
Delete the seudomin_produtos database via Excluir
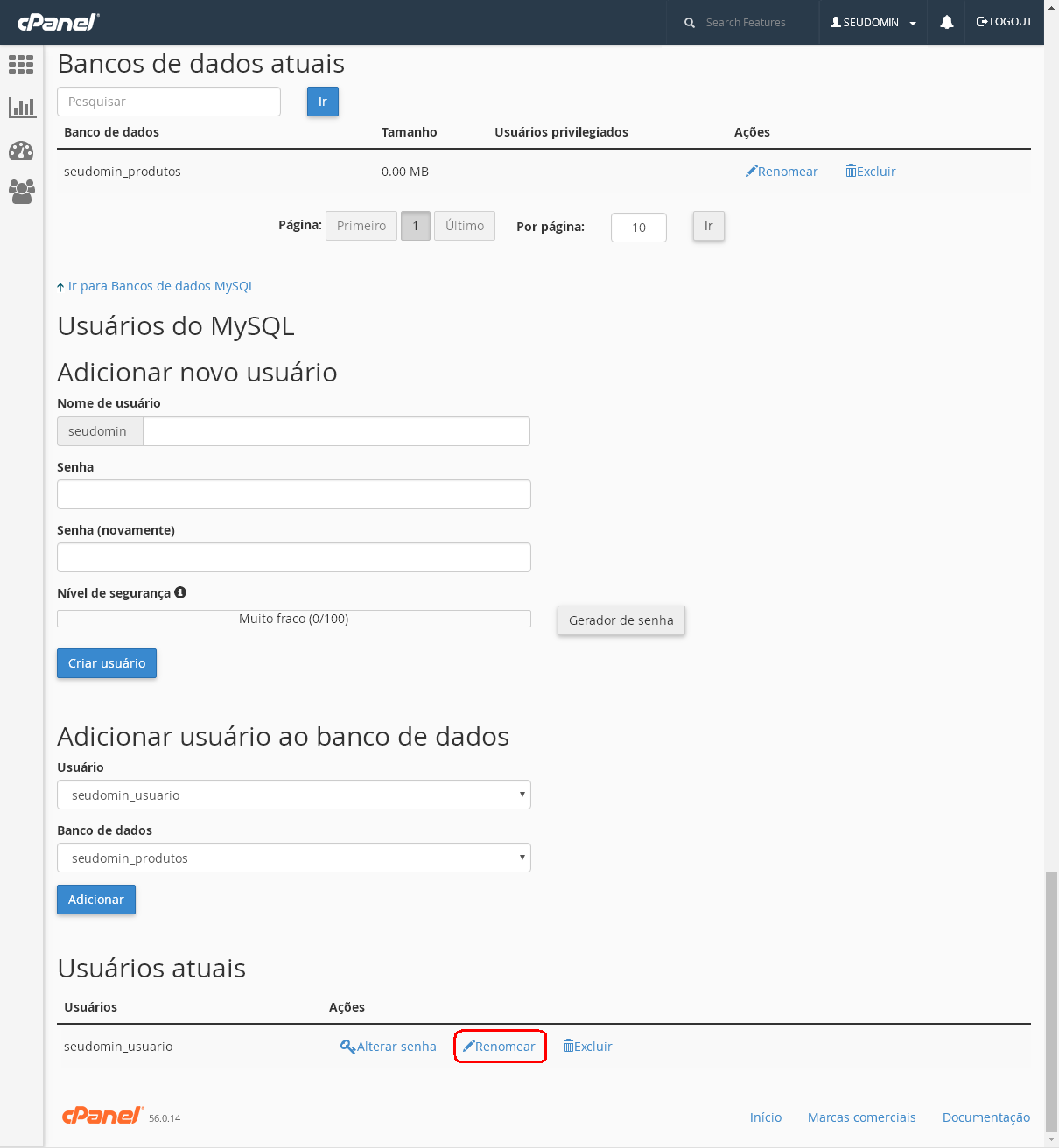coord(871,171)
